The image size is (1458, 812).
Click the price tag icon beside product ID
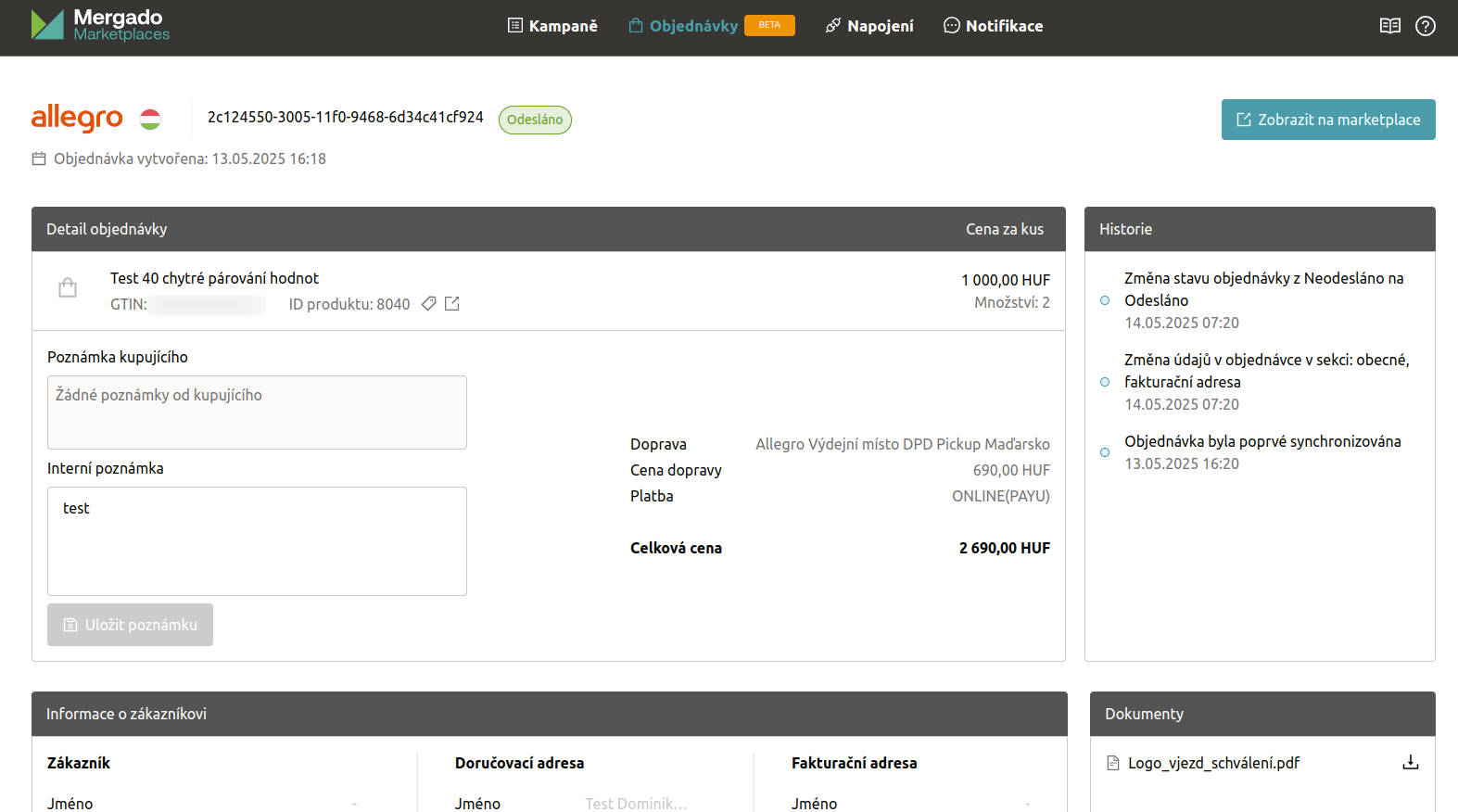(428, 304)
